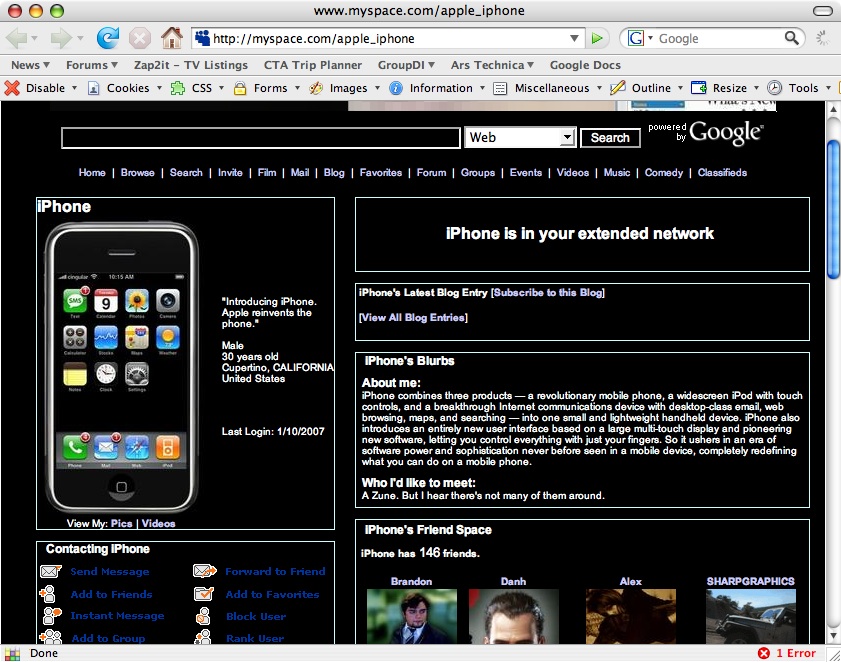Open the Back button history dropdown arrow
The height and width of the screenshot is (662, 841).
(34, 38)
